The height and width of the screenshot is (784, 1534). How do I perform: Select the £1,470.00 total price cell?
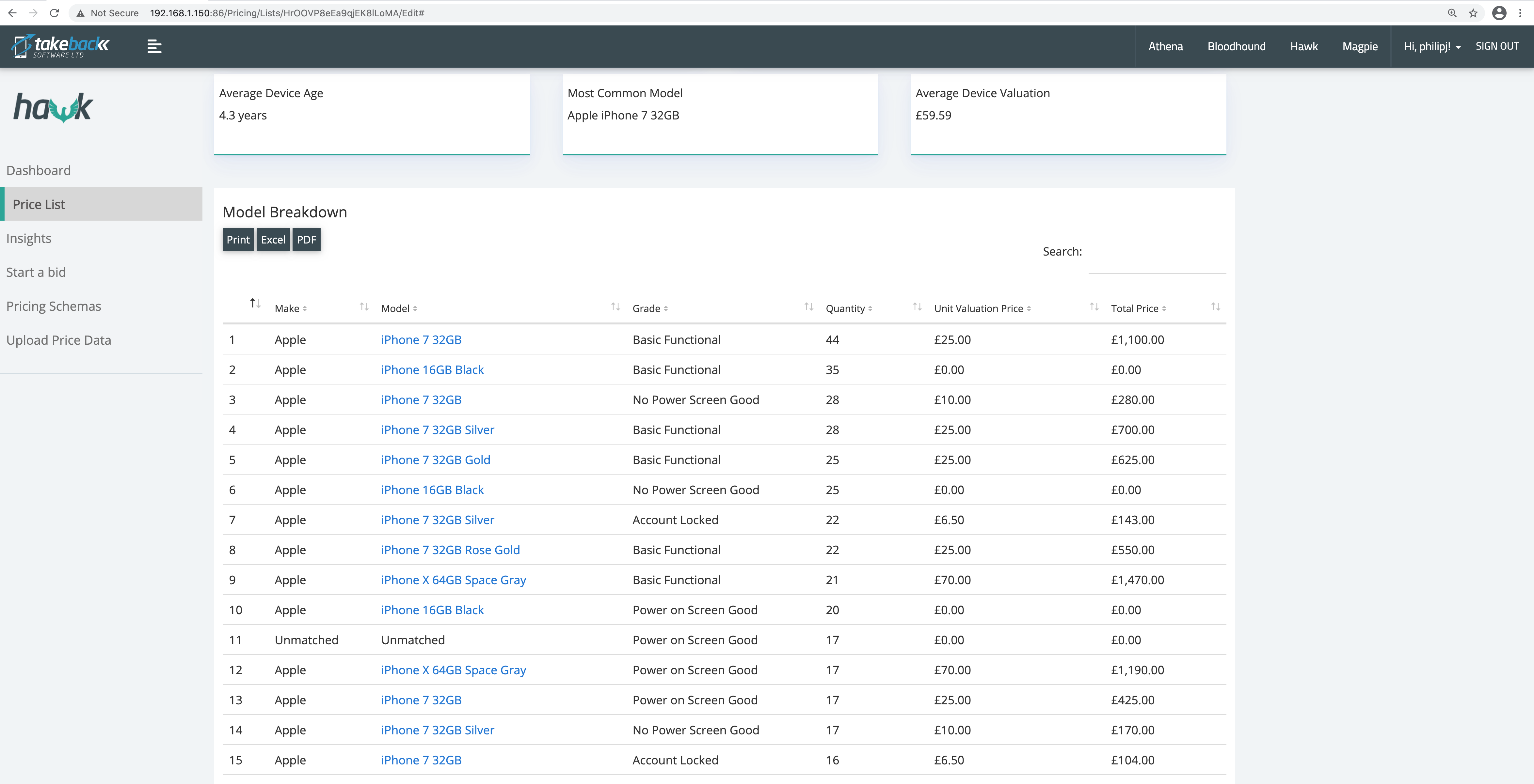[1137, 580]
